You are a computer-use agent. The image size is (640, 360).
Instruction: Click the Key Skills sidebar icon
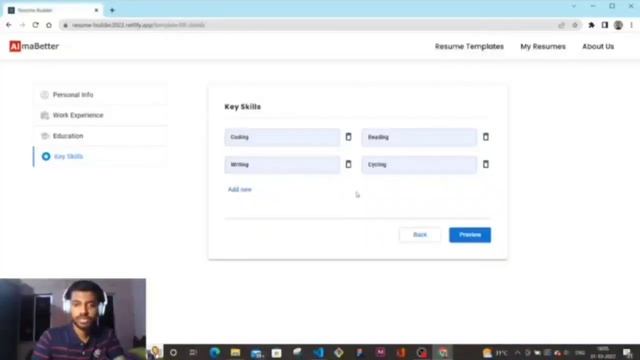coord(46,156)
